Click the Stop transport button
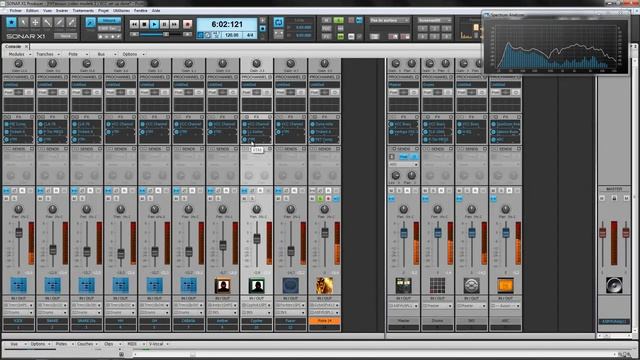This screenshot has height=360, width=640. pyautogui.click(x=144, y=24)
